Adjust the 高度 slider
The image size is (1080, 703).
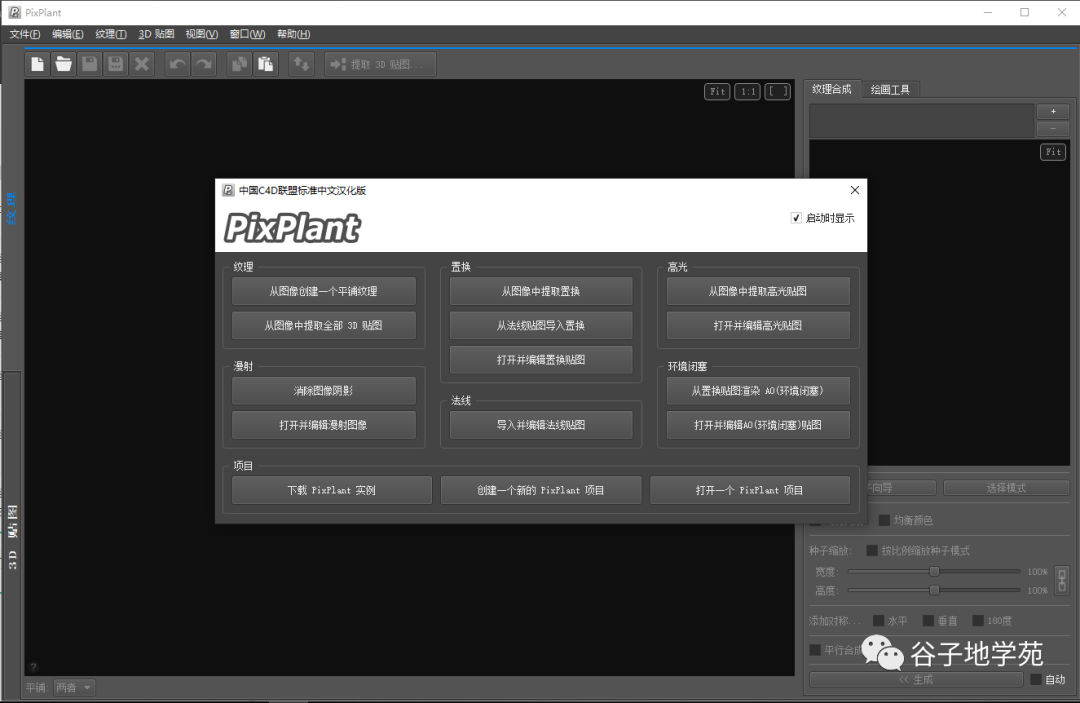[934, 589]
